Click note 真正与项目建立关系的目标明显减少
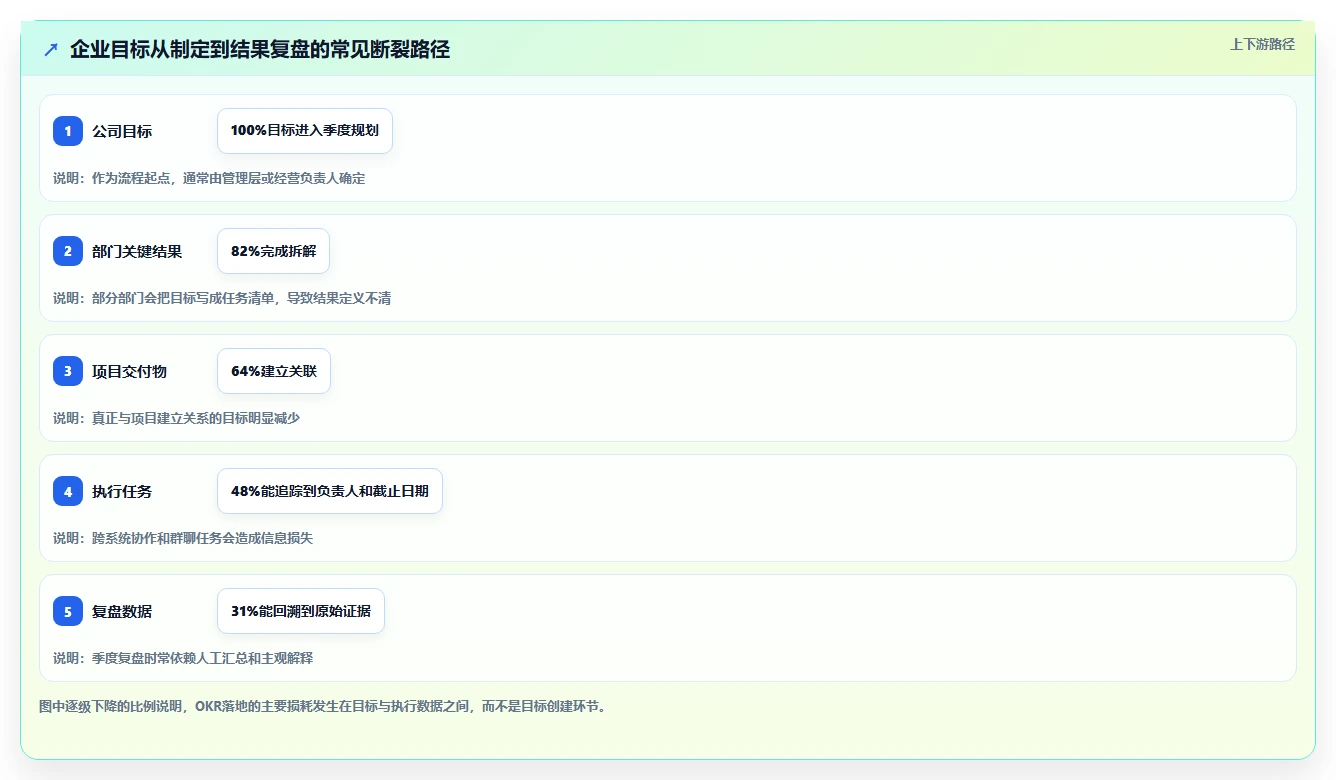Viewport: 1336px width, 780px height. click(176, 418)
